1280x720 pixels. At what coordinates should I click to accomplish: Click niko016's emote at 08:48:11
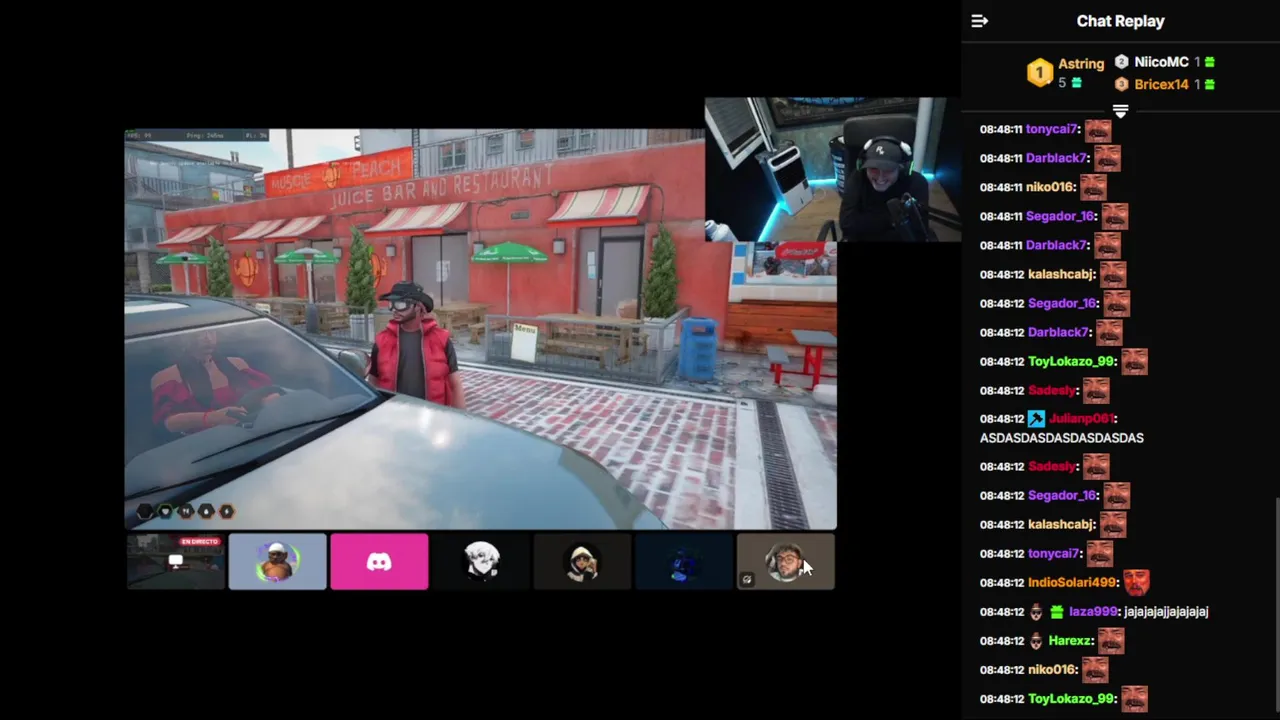(x=1093, y=187)
